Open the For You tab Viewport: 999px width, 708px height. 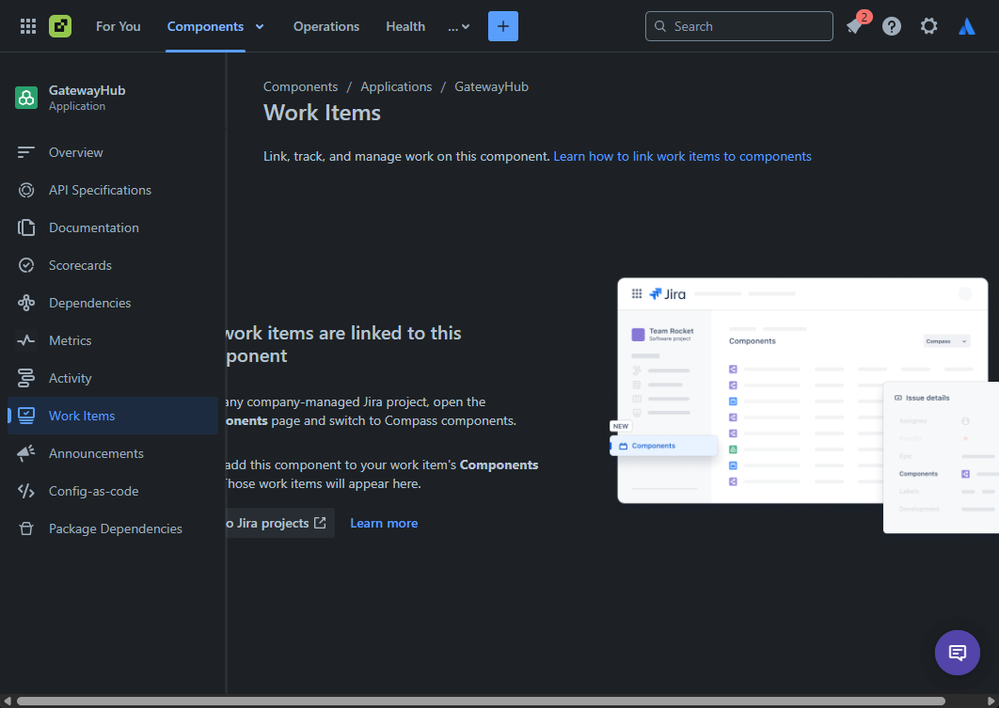[119, 26]
